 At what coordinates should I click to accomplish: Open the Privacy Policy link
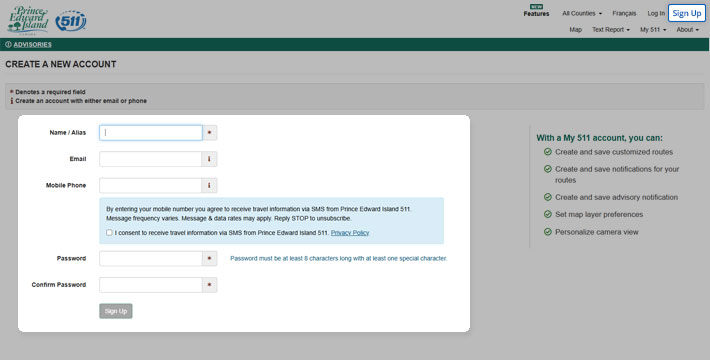(x=350, y=233)
